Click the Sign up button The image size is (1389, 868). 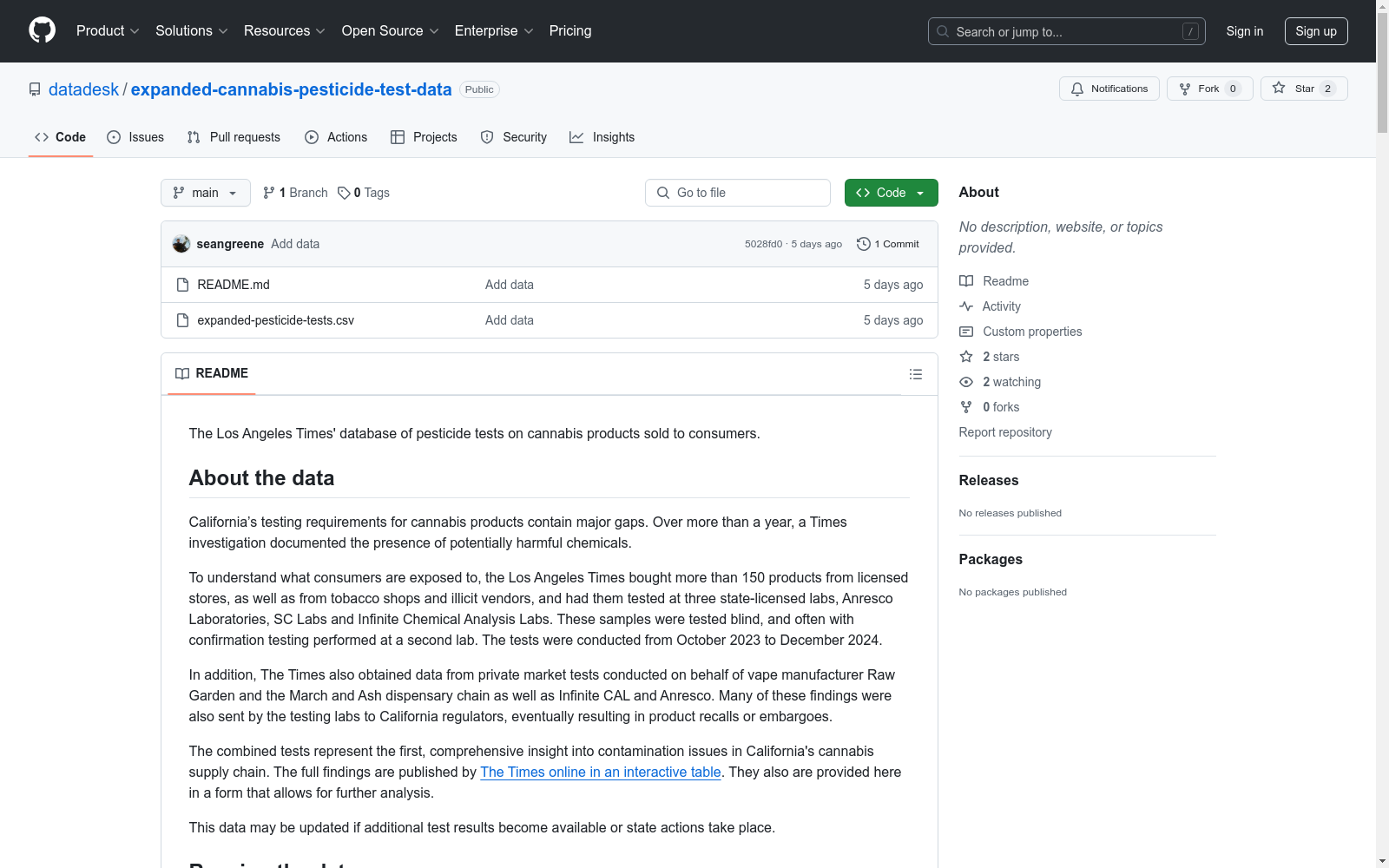click(x=1316, y=31)
